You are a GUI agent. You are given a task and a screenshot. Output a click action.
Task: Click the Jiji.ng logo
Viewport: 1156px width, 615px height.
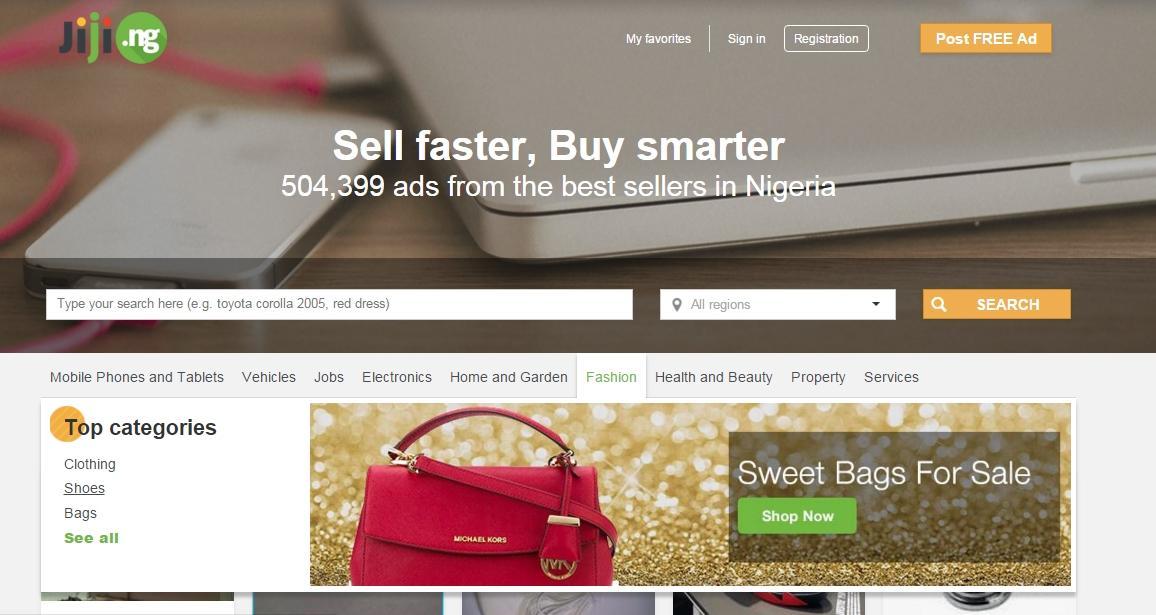pyautogui.click(x=113, y=38)
